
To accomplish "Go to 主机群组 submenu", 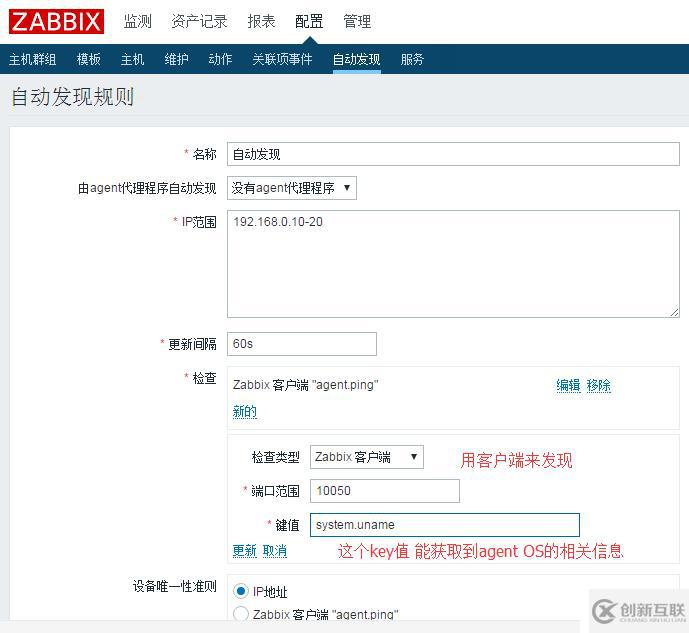I will tap(33, 59).
